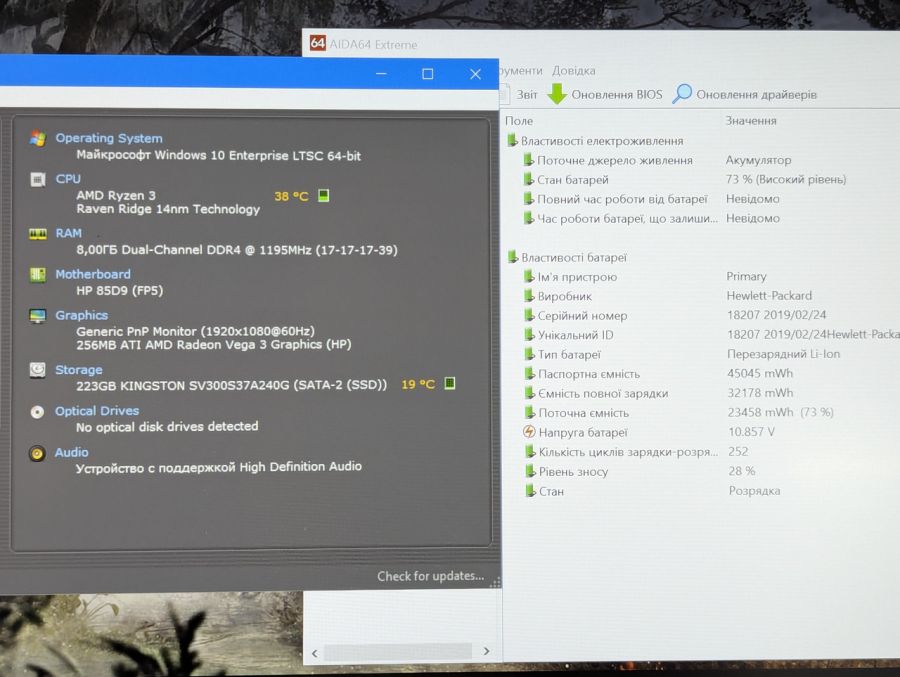The width and height of the screenshot is (900, 677).
Task: Open the Operating System section link
Action: click(x=109, y=138)
